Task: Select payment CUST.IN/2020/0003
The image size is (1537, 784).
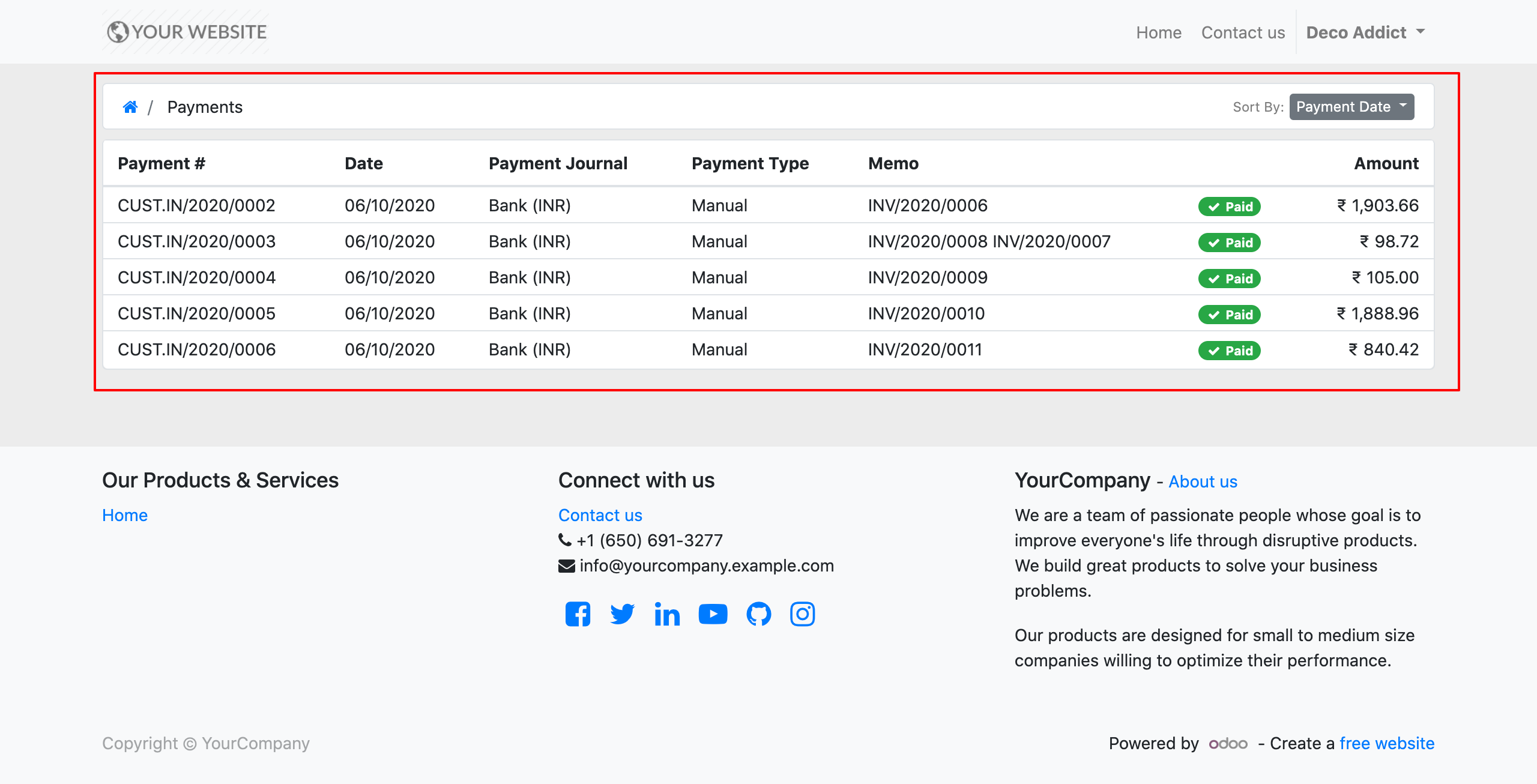Action: click(x=196, y=241)
